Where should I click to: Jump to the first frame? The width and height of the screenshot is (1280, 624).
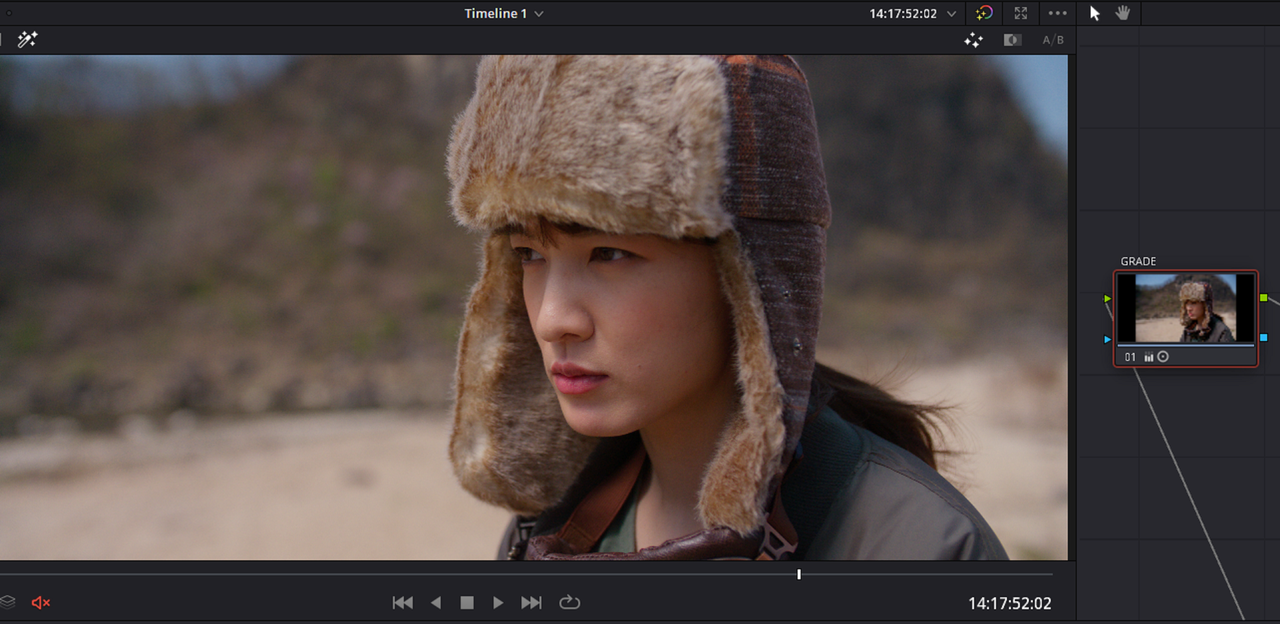pos(402,602)
